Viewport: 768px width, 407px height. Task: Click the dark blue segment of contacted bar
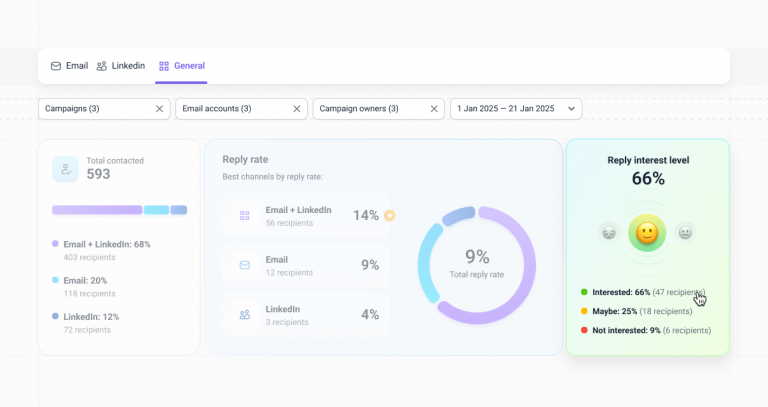(179, 210)
